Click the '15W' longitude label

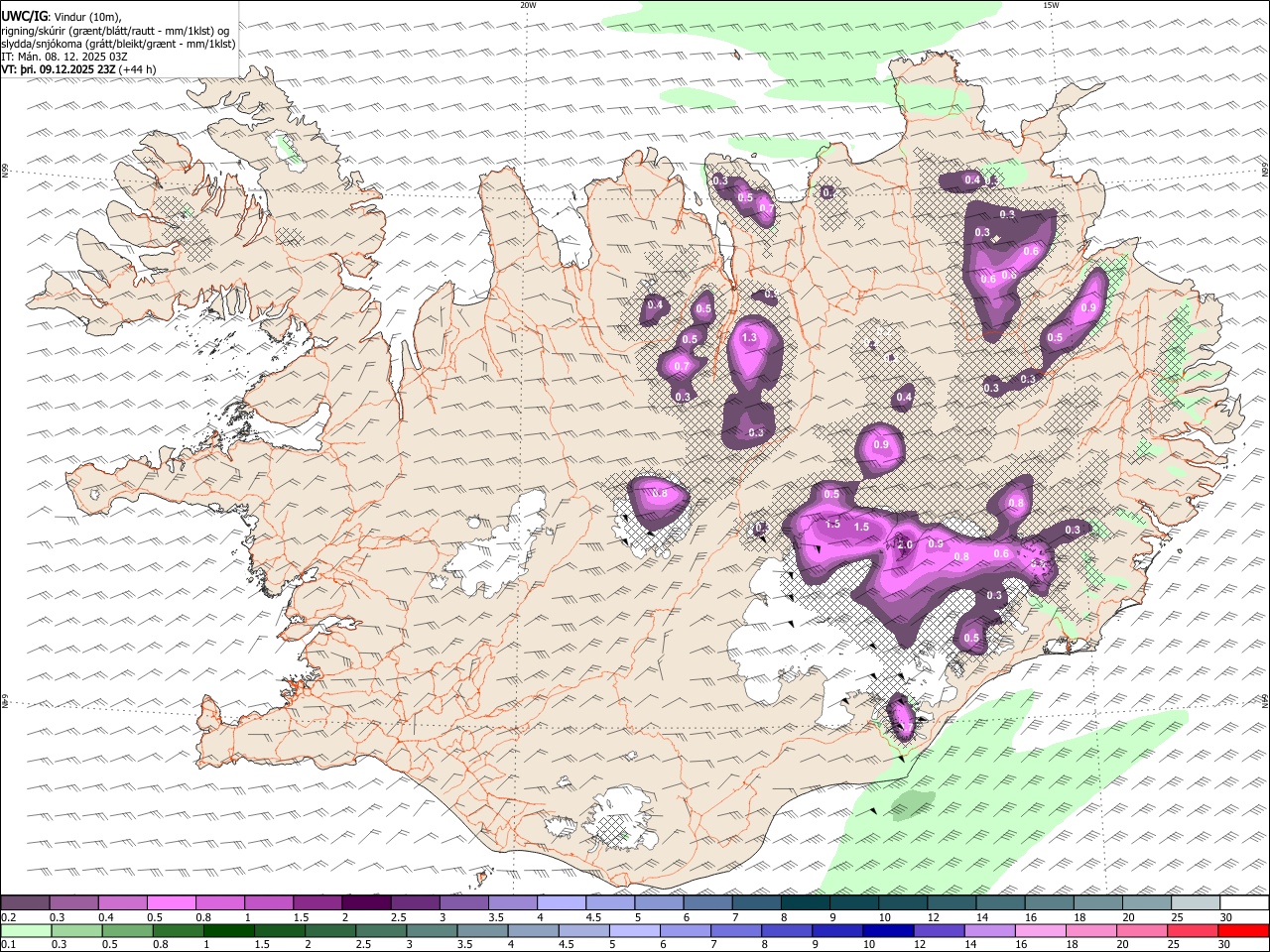1051,5
